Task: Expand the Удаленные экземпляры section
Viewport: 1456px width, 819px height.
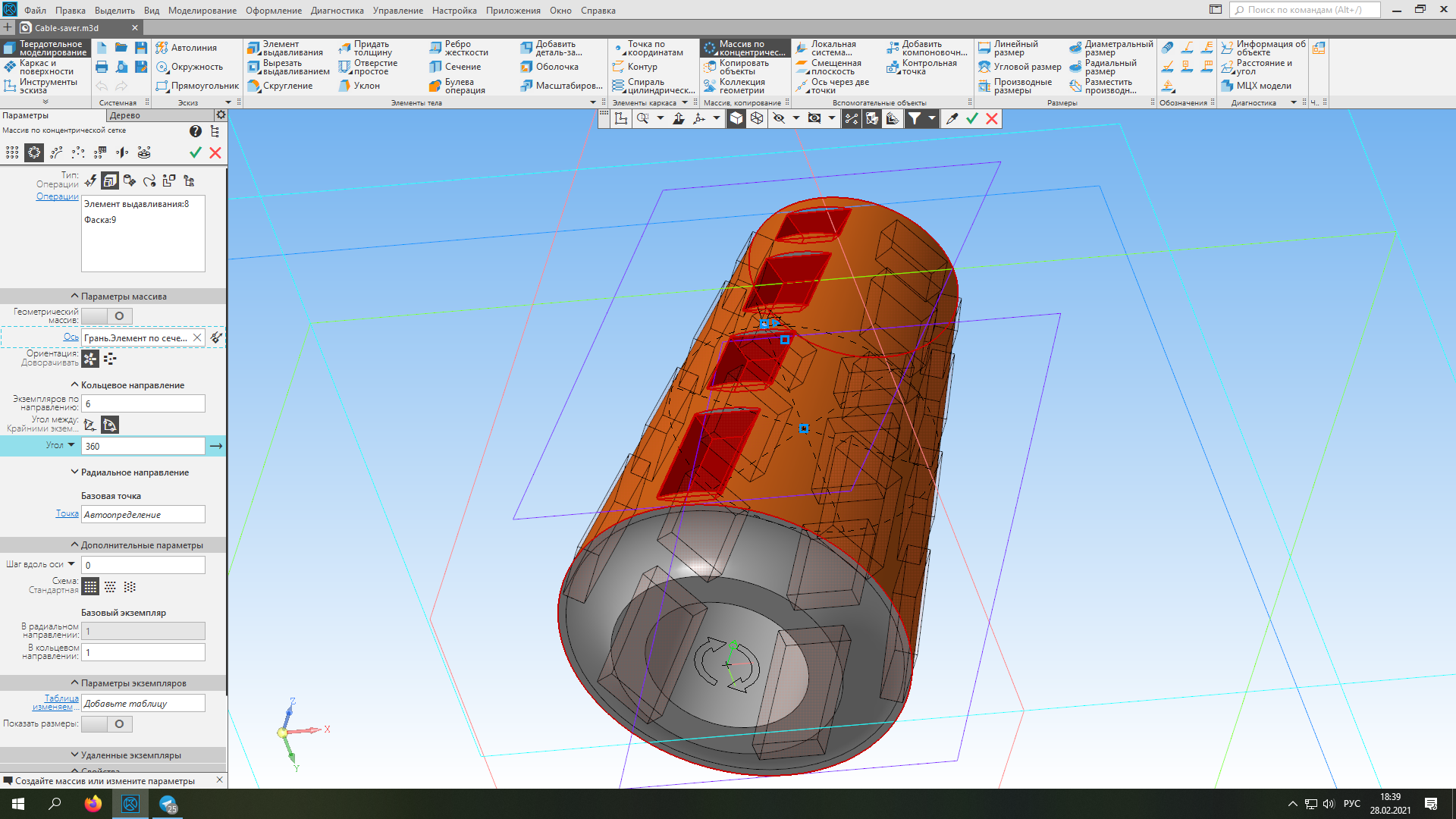Action: (74, 755)
